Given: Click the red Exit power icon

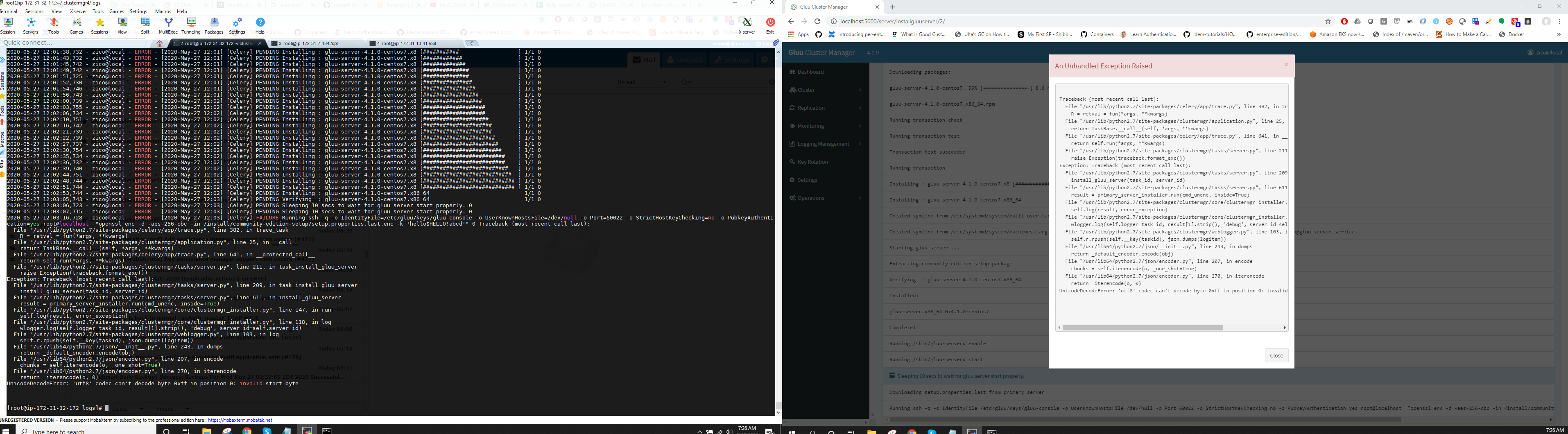Looking at the screenshot, I should click(x=770, y=25).
